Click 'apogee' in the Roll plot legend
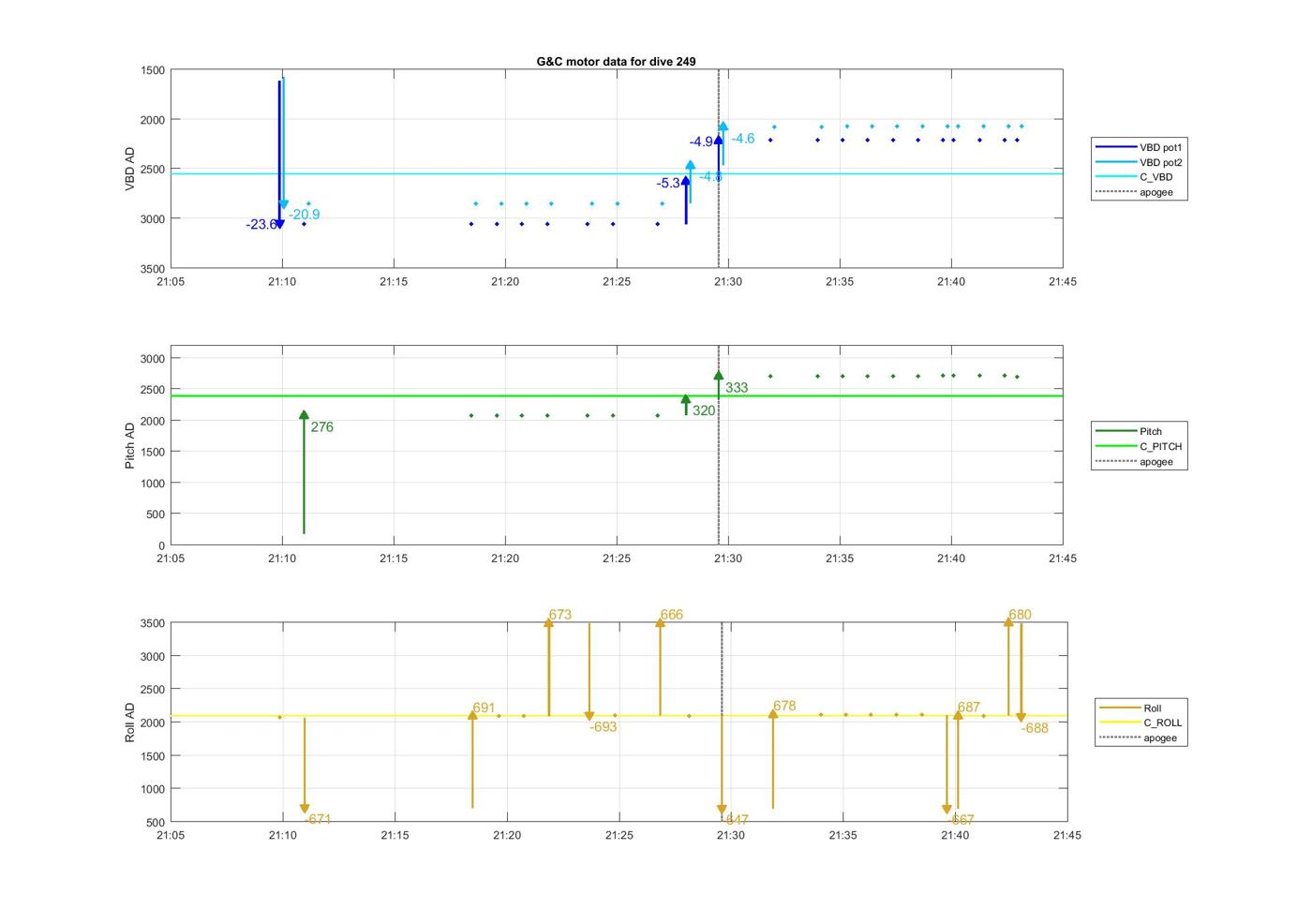The width and height of the screenshot is (1312, 924). pyautogui.click(x=1141, y=738)
